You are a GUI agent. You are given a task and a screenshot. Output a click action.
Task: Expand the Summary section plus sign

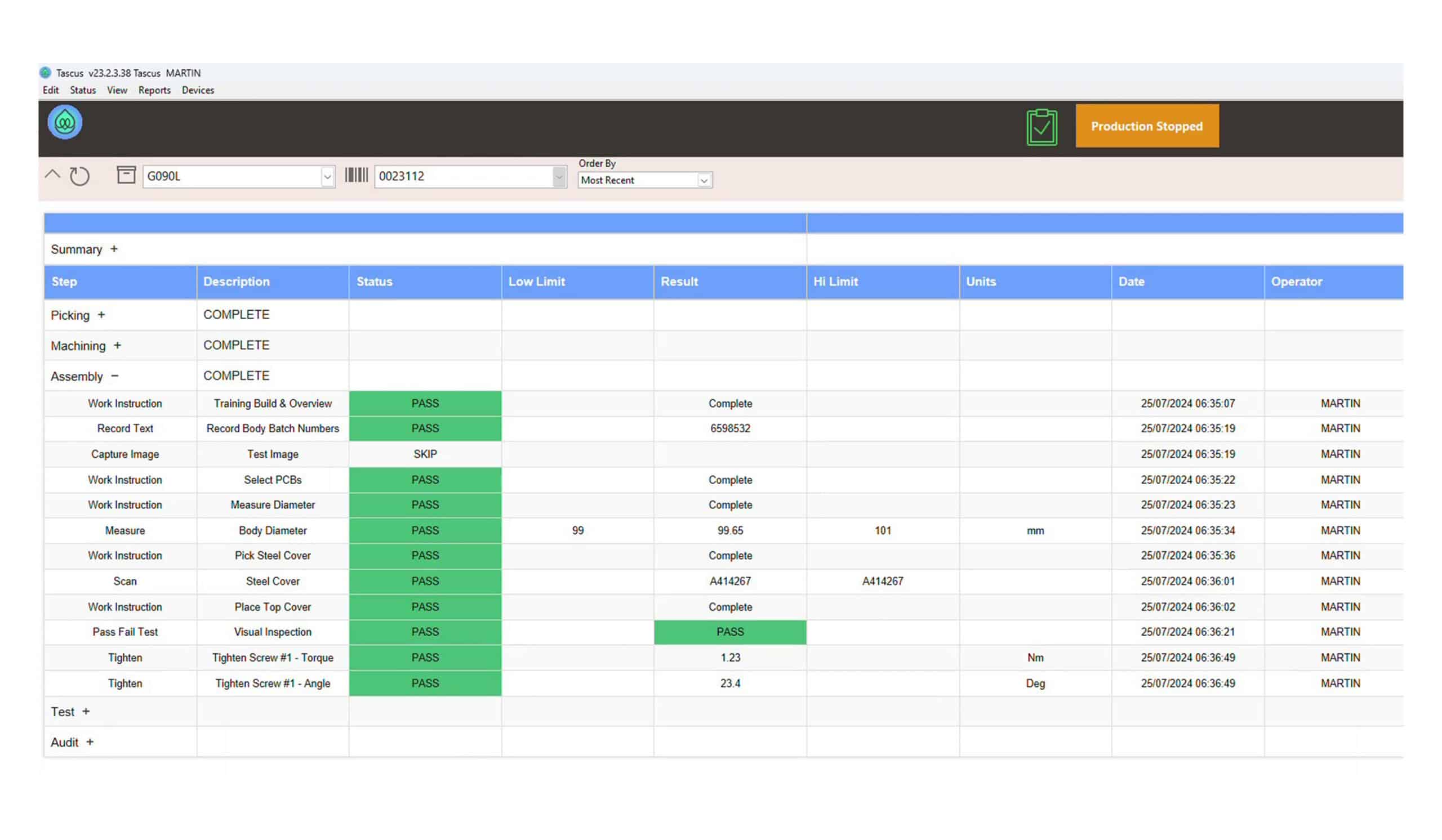[114, 249]
